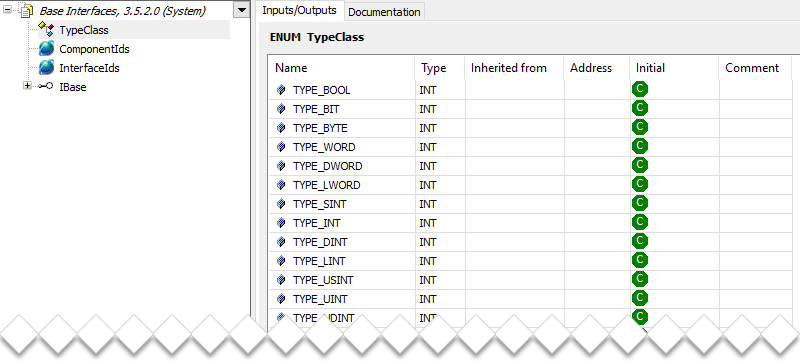Select TypeClass in the library tree
800x362 pixels.
click(84, 30)
